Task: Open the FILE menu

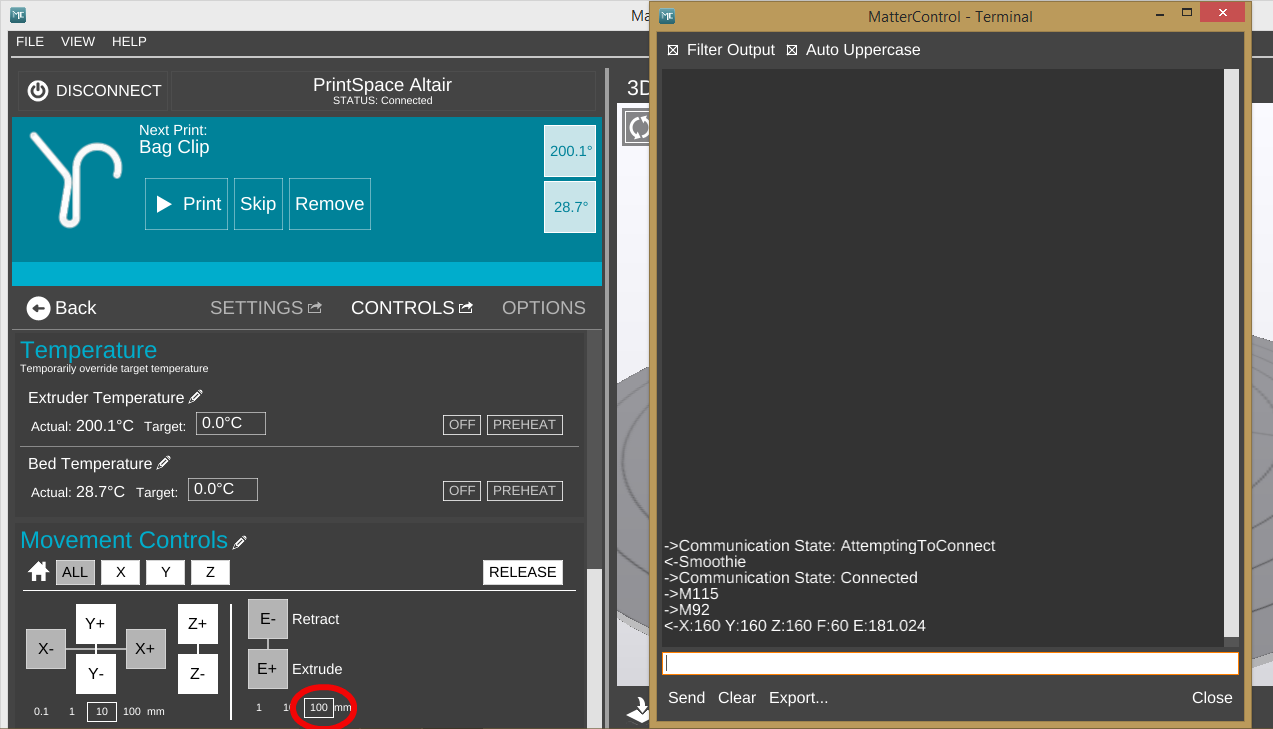Action: pos(30,42)
